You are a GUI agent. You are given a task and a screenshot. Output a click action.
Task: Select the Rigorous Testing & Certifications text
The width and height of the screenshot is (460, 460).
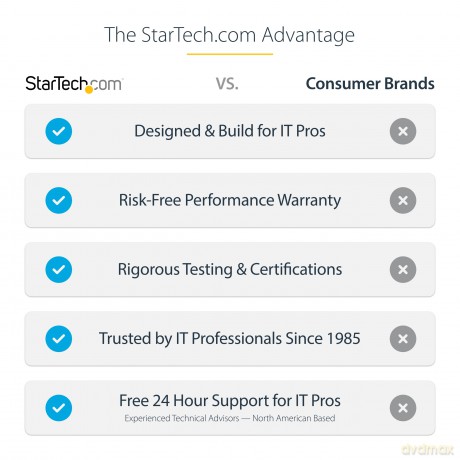230,269
